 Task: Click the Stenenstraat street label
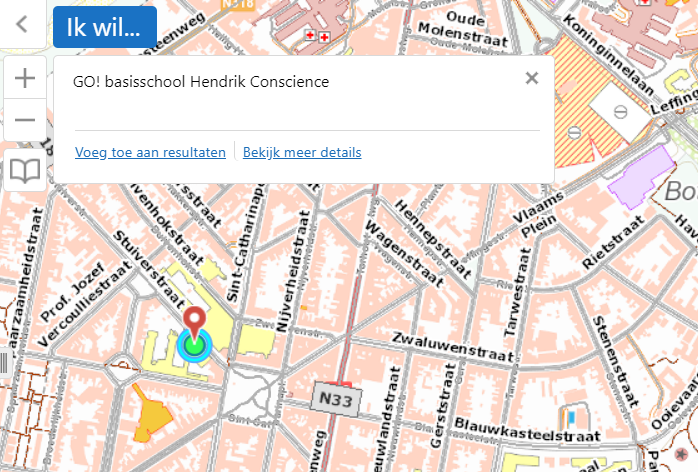pyautogui.click(x=616, y=361)
